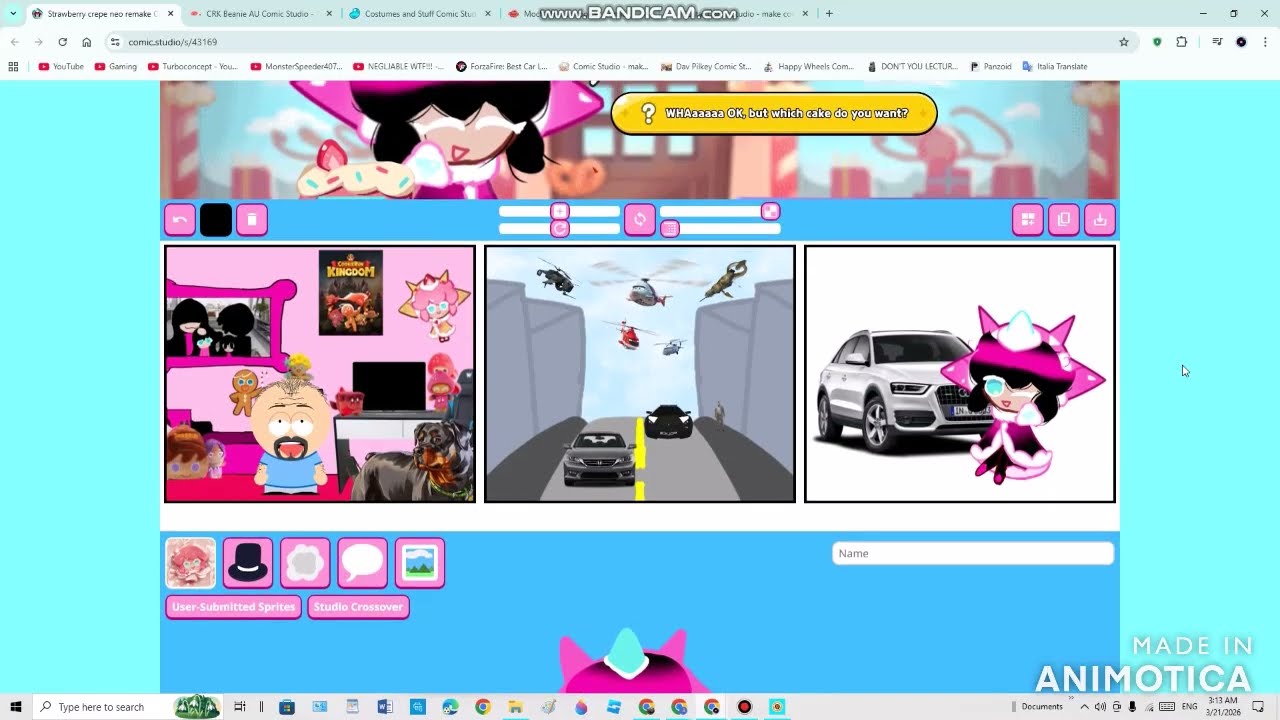The height and width of the screenshot is (720, 1280).
Task: Focus the Name search field
Action: point(973,553)
